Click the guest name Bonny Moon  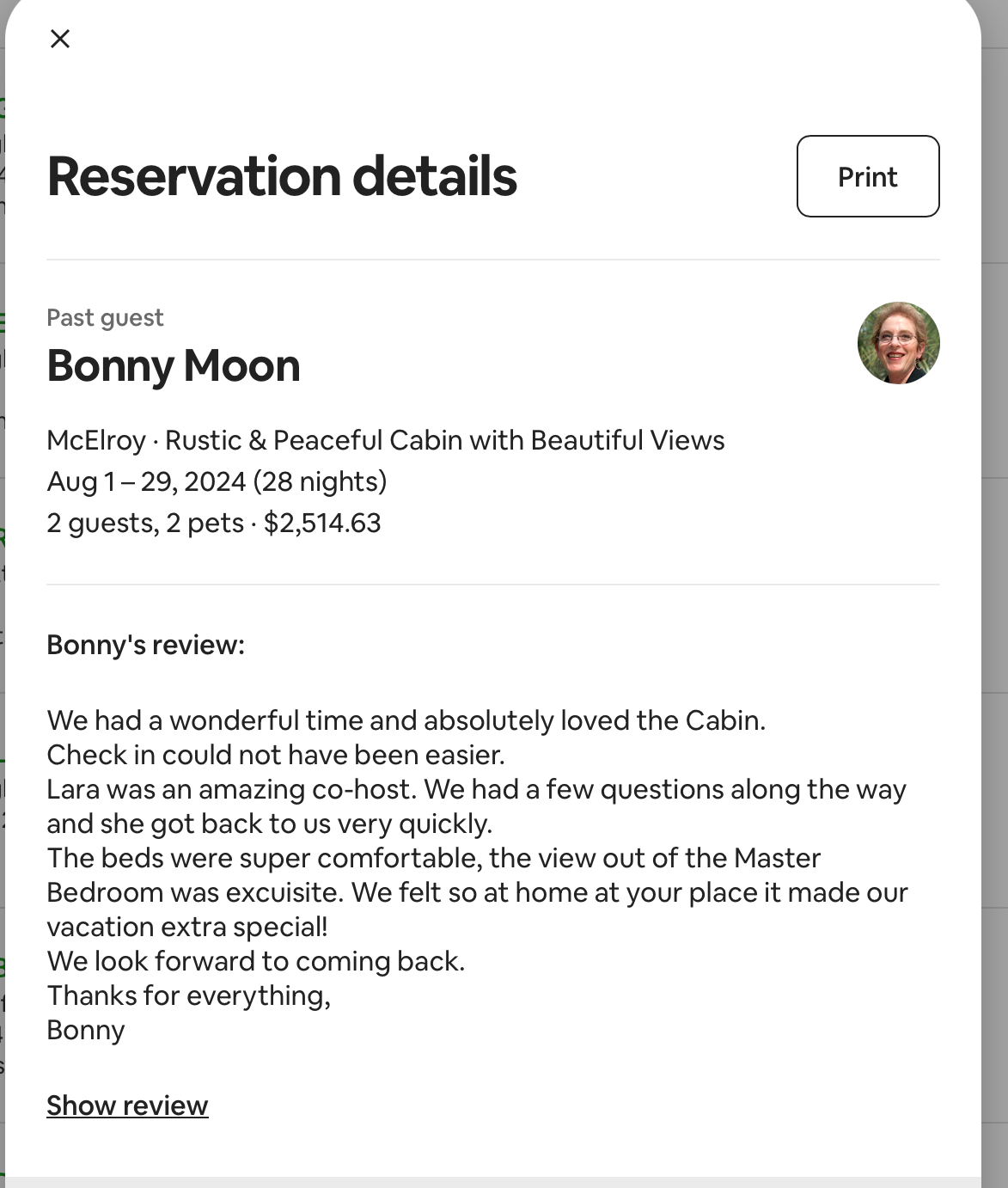point(174,365)
